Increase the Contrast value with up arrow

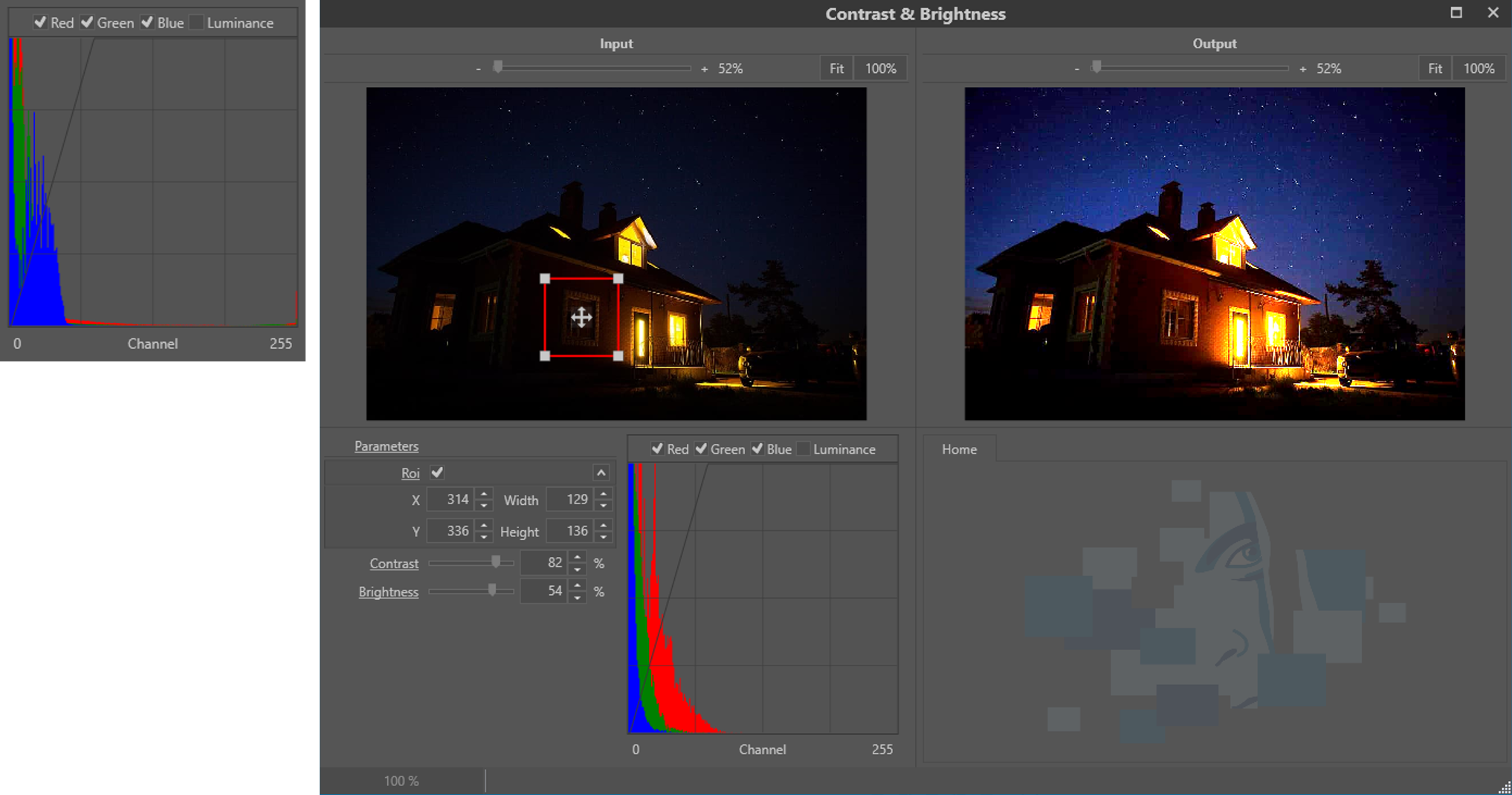(578, 557)
